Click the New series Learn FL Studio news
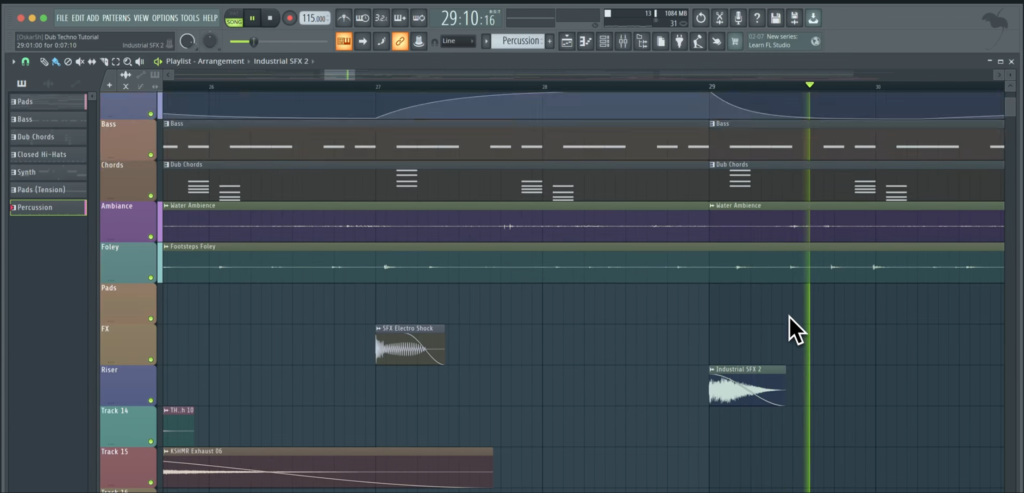Screen dimensions: 1024x493 coord(784,41)
